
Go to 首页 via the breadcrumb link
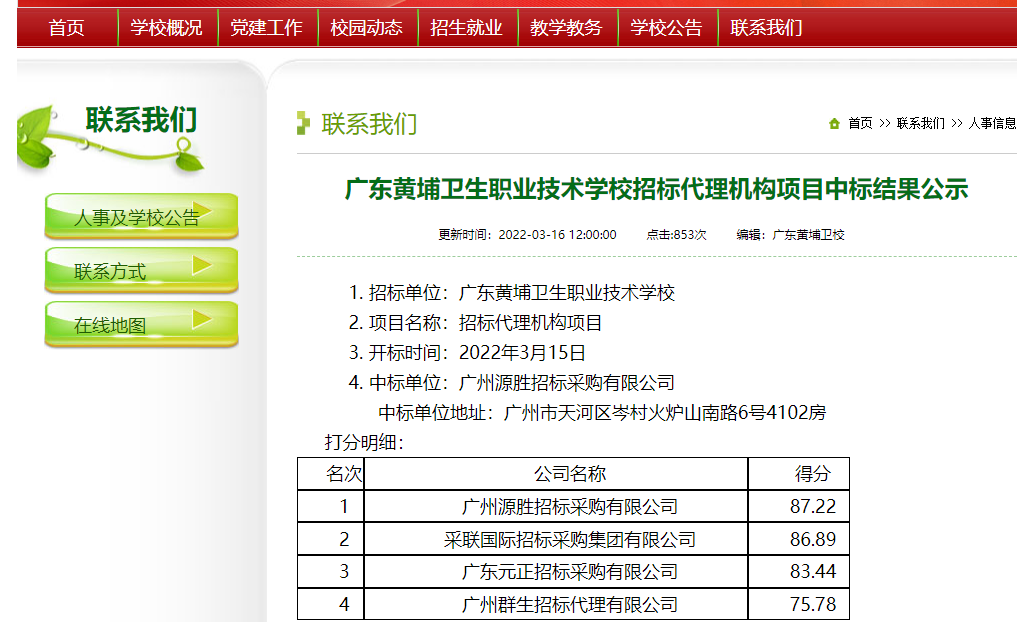(x=860, y=123)
